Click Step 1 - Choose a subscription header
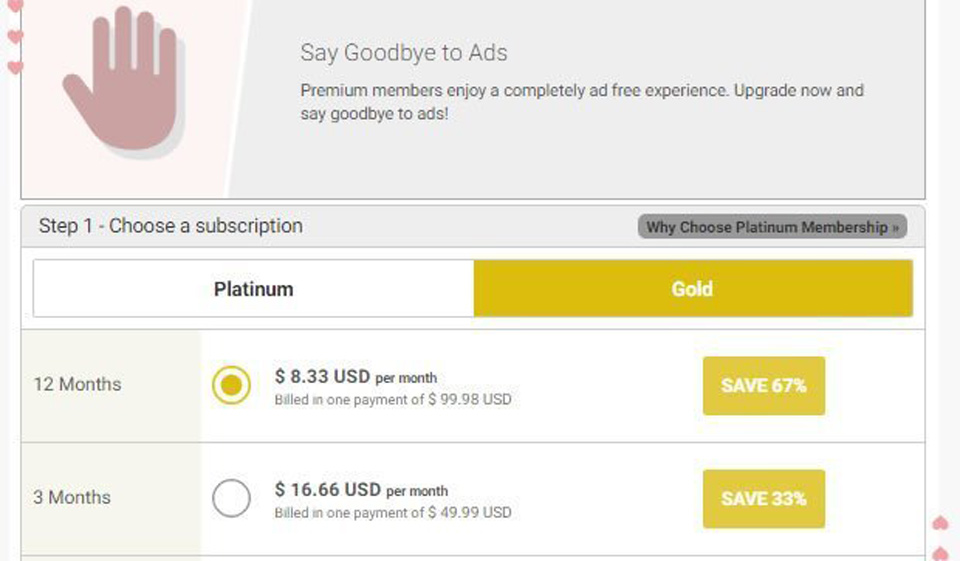Screen dimensions: 960x561 coord(171,226)
